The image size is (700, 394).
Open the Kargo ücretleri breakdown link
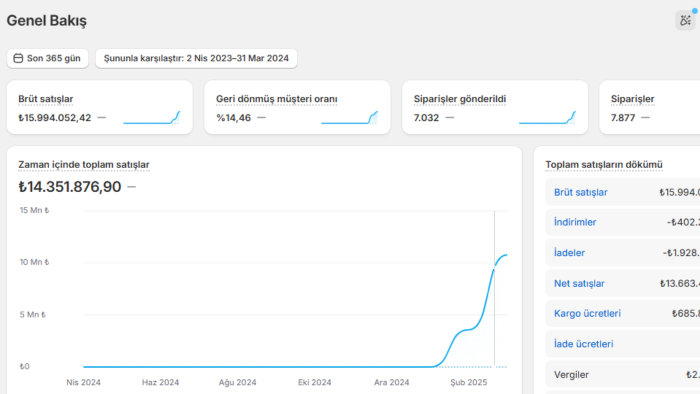[x=587, y=313]
